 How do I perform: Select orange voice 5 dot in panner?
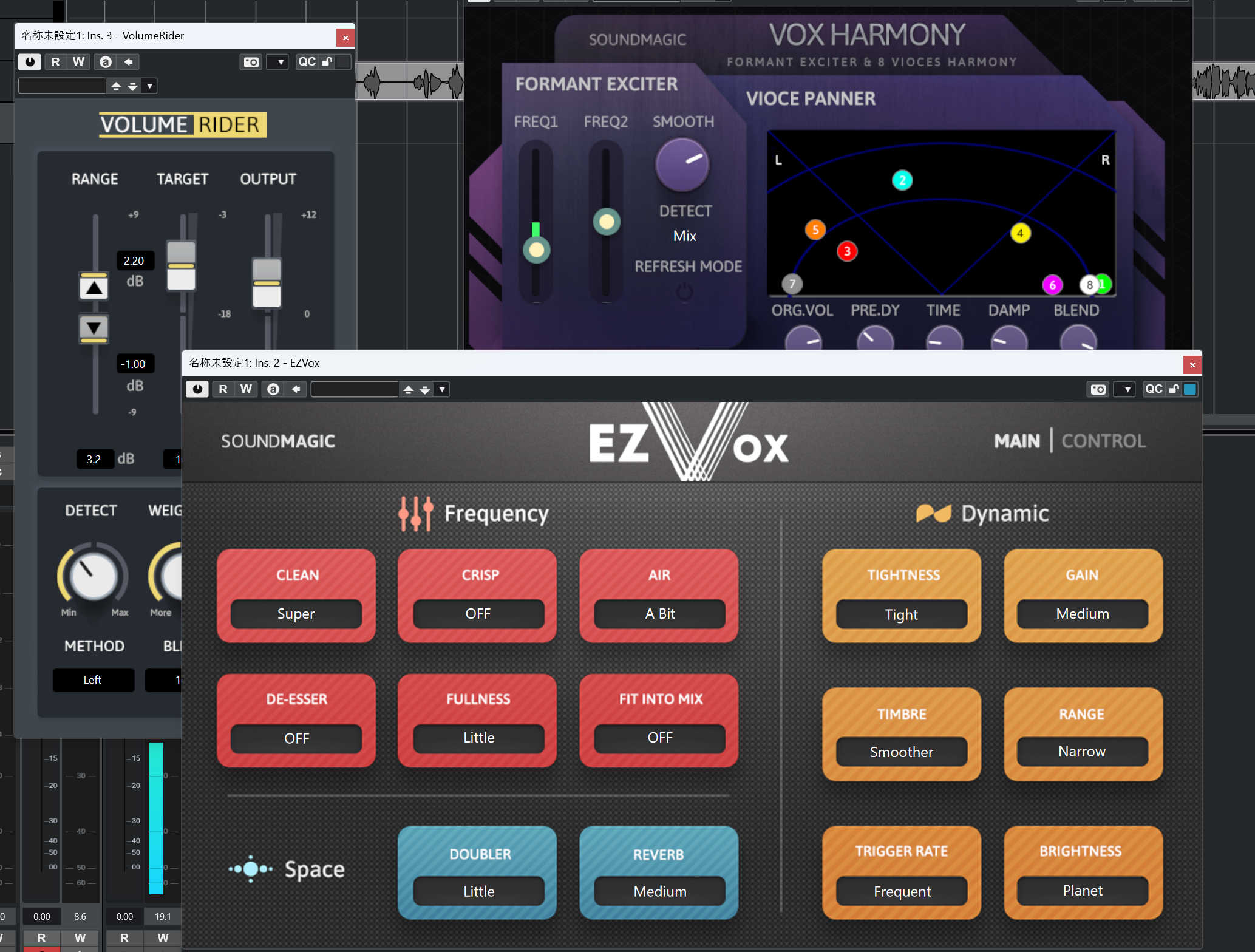point(815,229)
